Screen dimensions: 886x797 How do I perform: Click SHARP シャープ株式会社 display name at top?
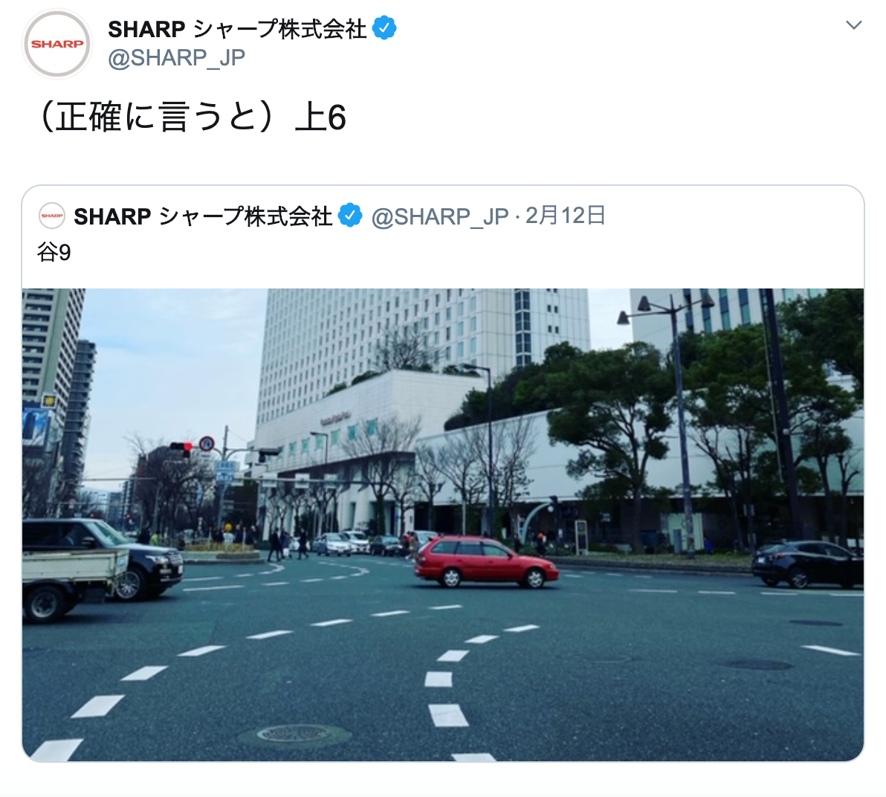click(237, 29)
